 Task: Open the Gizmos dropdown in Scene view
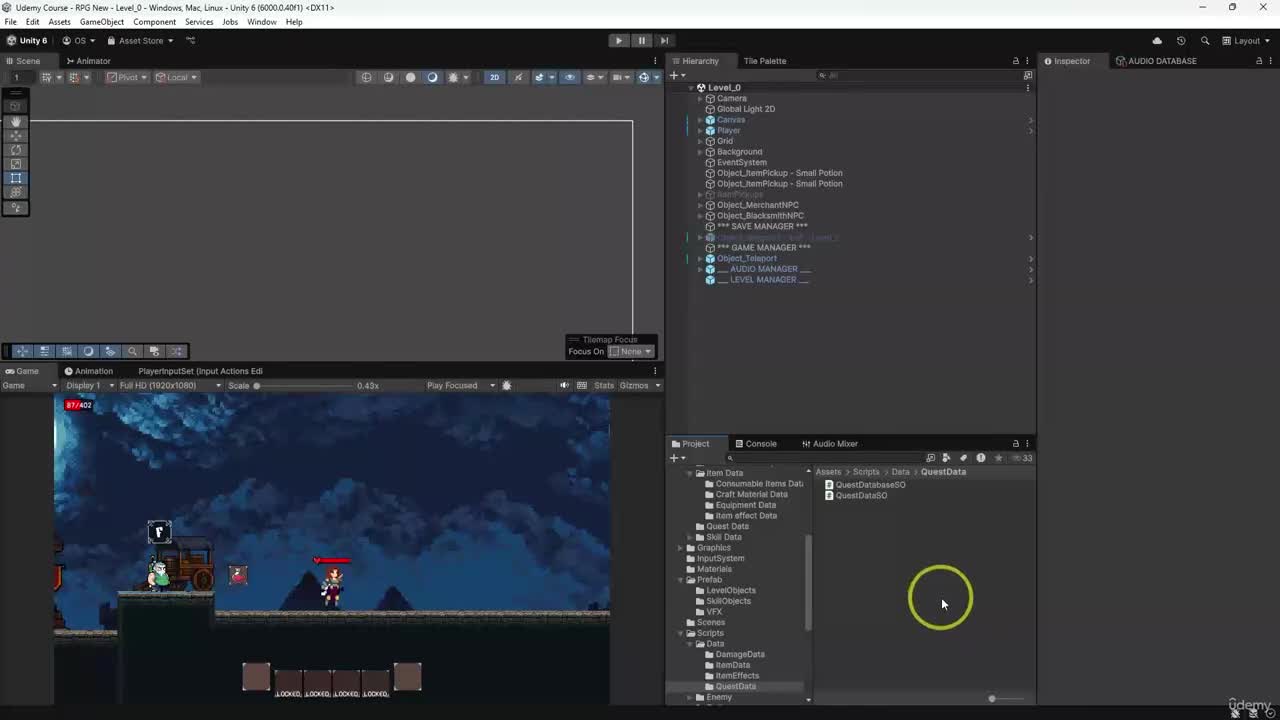point(647,77)
